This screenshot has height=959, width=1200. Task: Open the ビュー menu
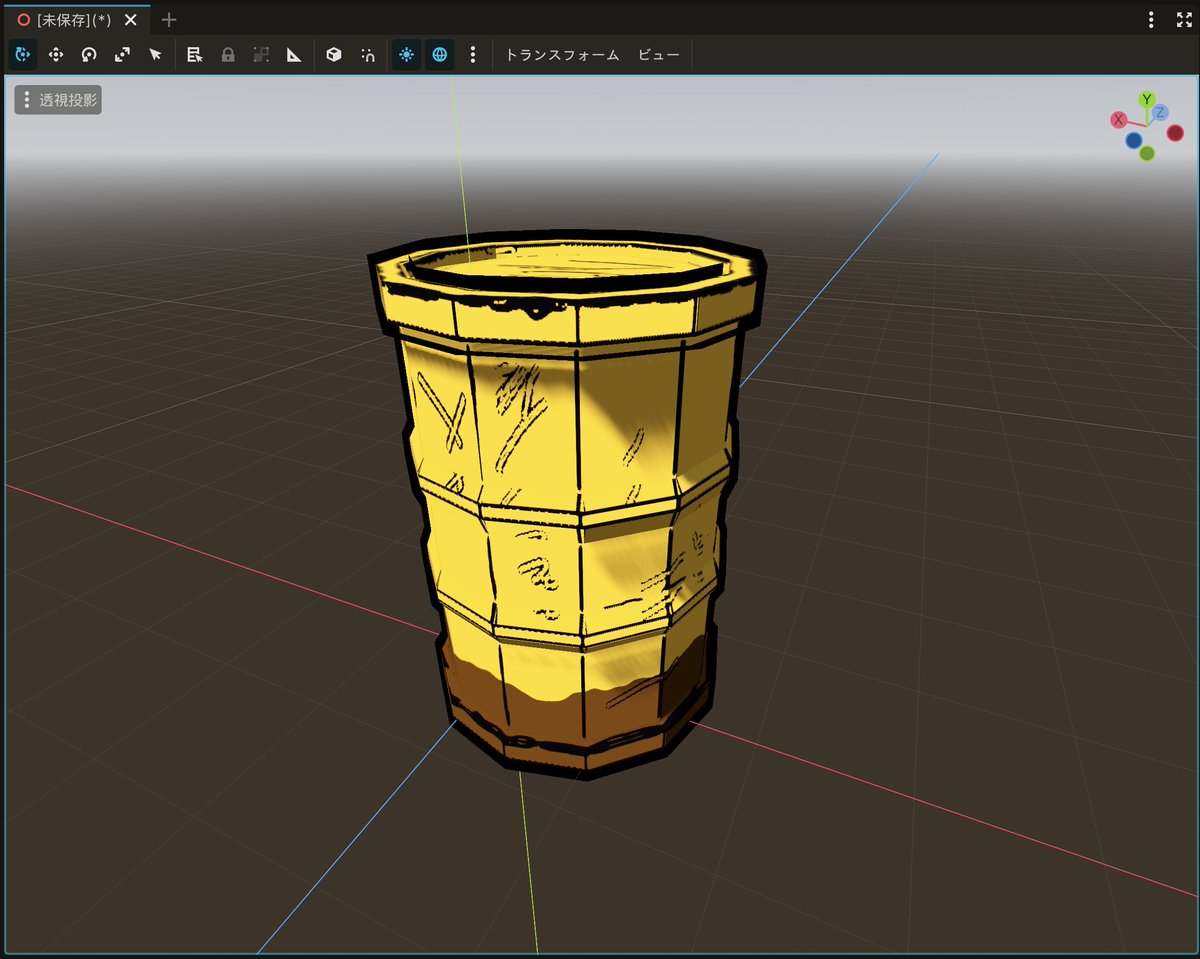click(659, 55)
